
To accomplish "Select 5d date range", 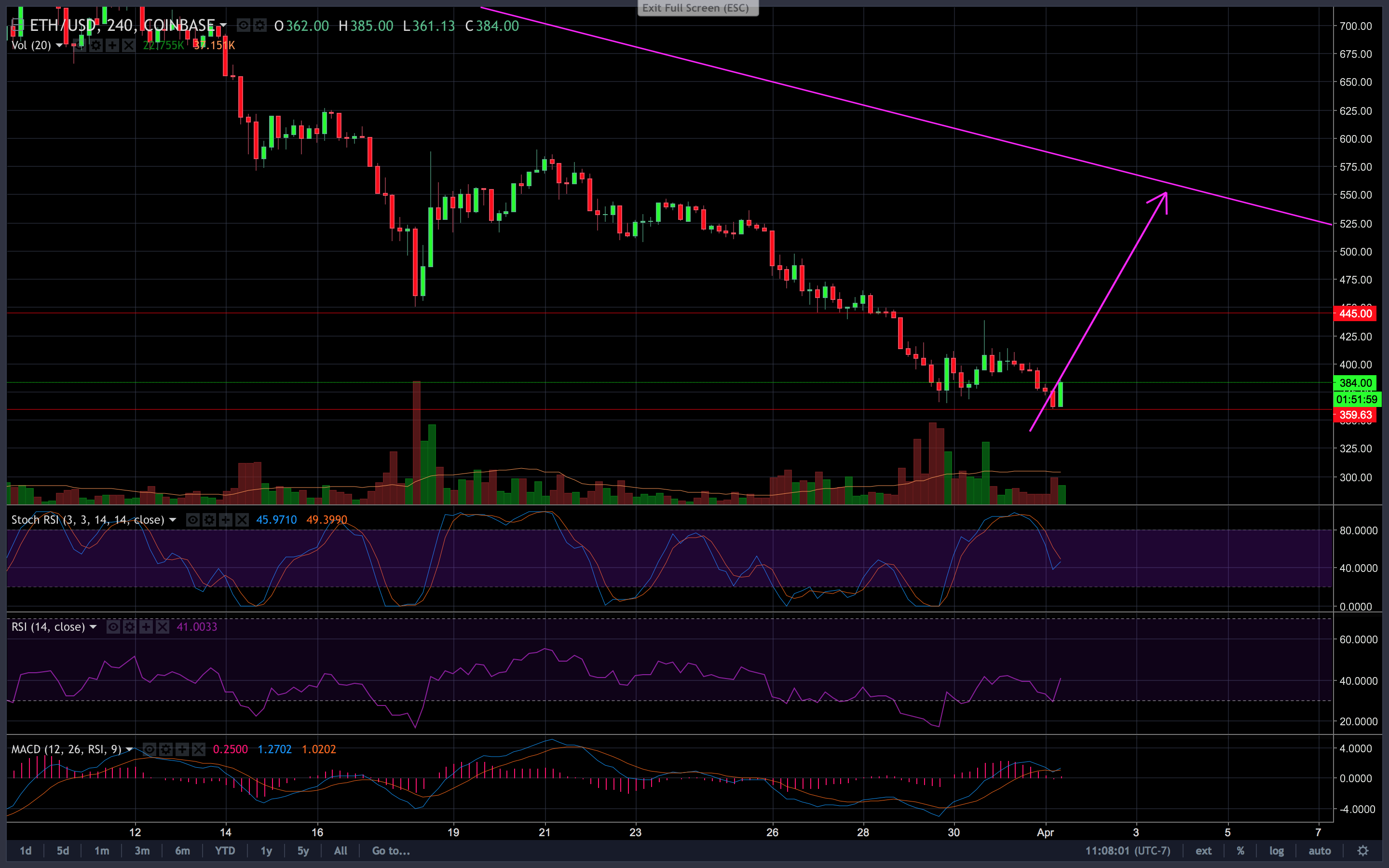I will [63, 851].
